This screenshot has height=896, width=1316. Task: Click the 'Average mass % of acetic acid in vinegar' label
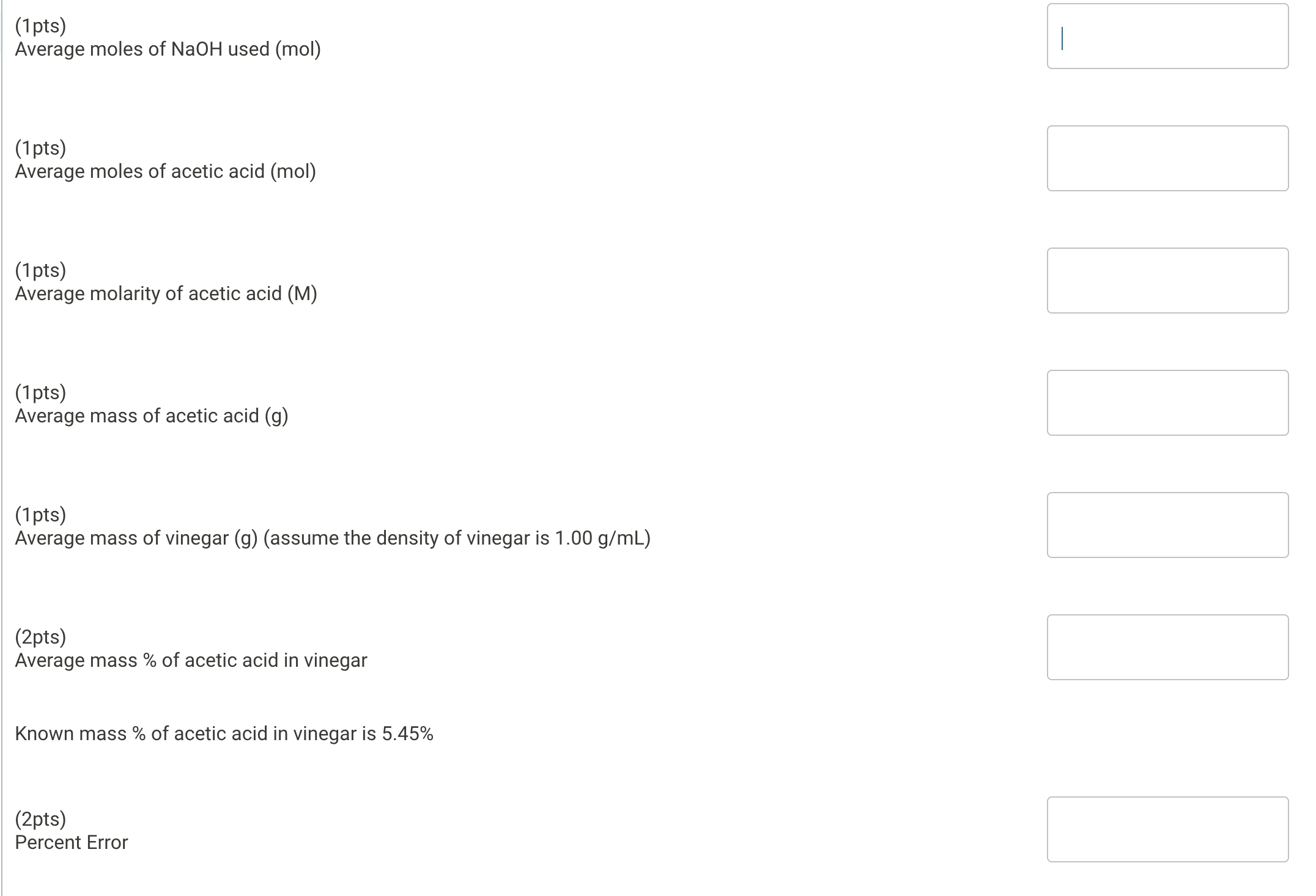[x=191, y=660]
